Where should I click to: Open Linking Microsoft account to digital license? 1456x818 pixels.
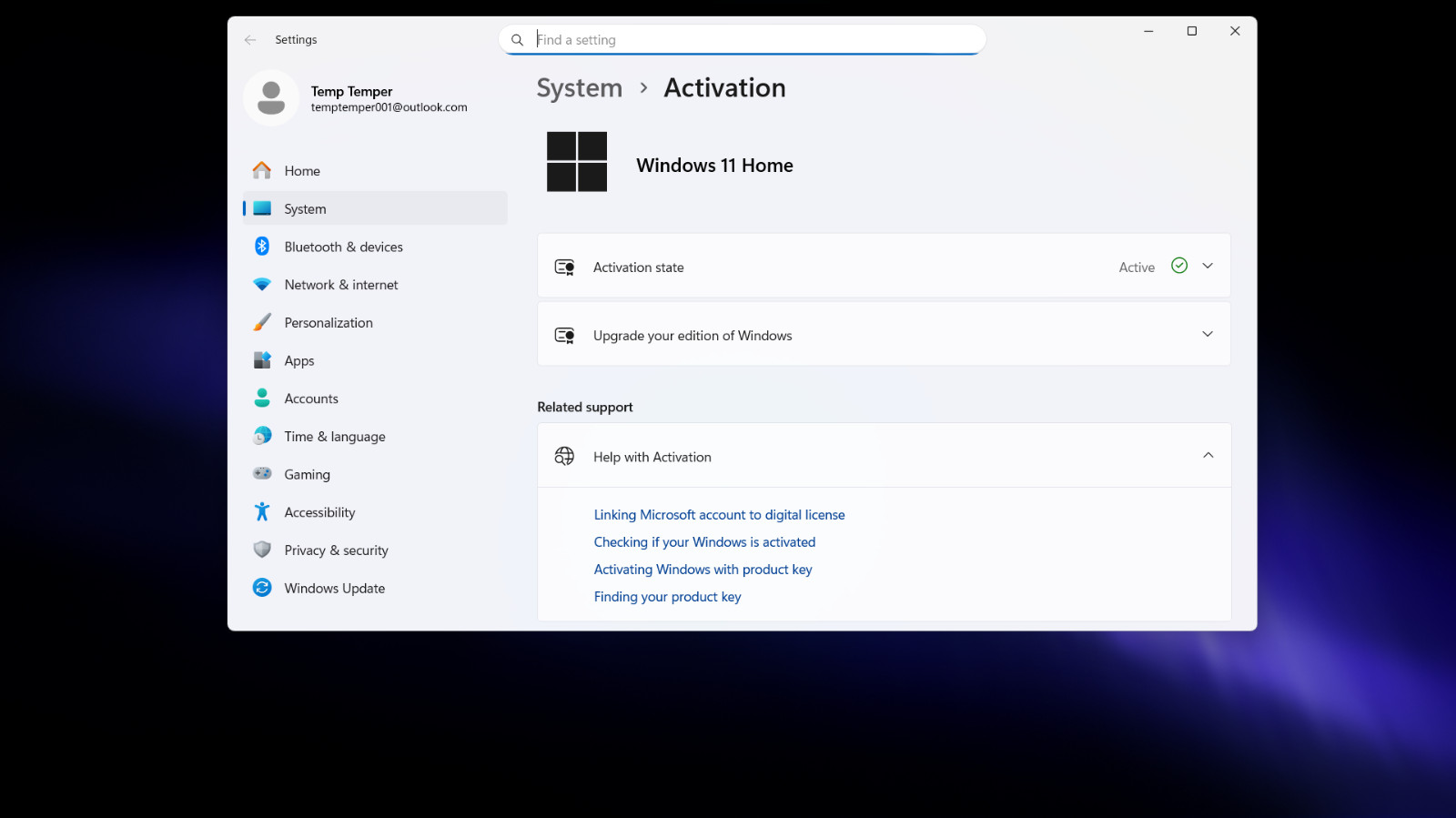point(719,515)
